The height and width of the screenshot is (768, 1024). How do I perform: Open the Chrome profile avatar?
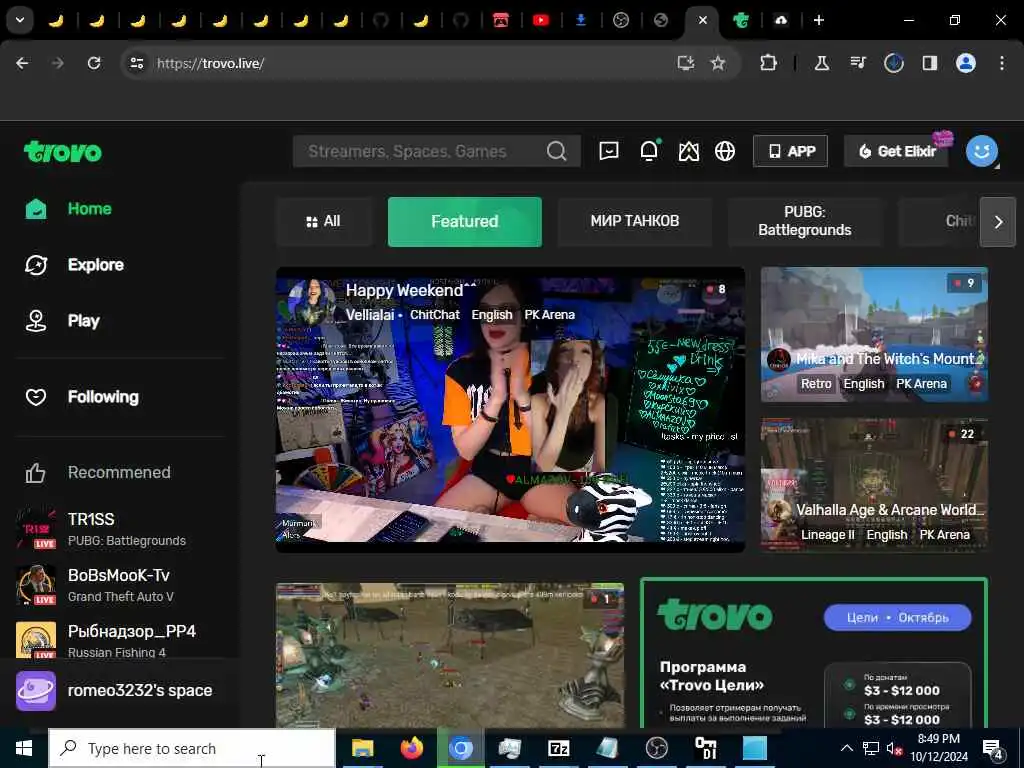click(966, 63)
